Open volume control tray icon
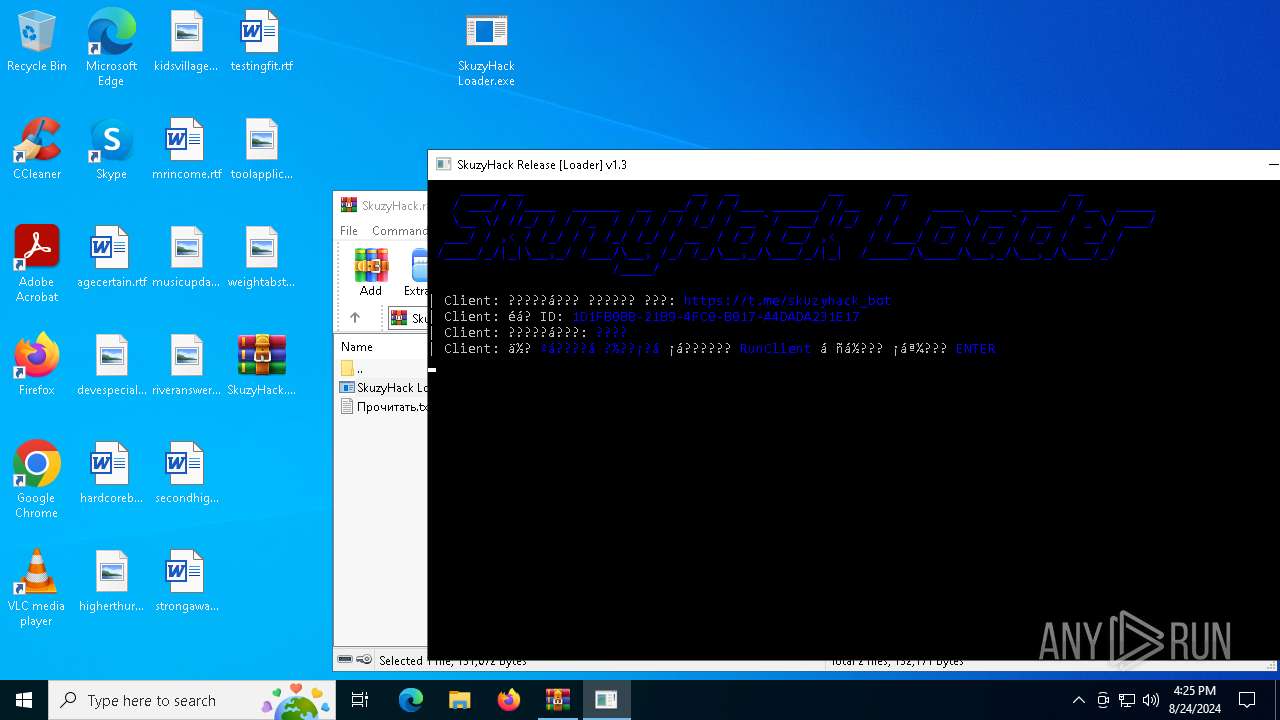The width and height of the screenshot is (1280, 720). tap(1151, 700)
